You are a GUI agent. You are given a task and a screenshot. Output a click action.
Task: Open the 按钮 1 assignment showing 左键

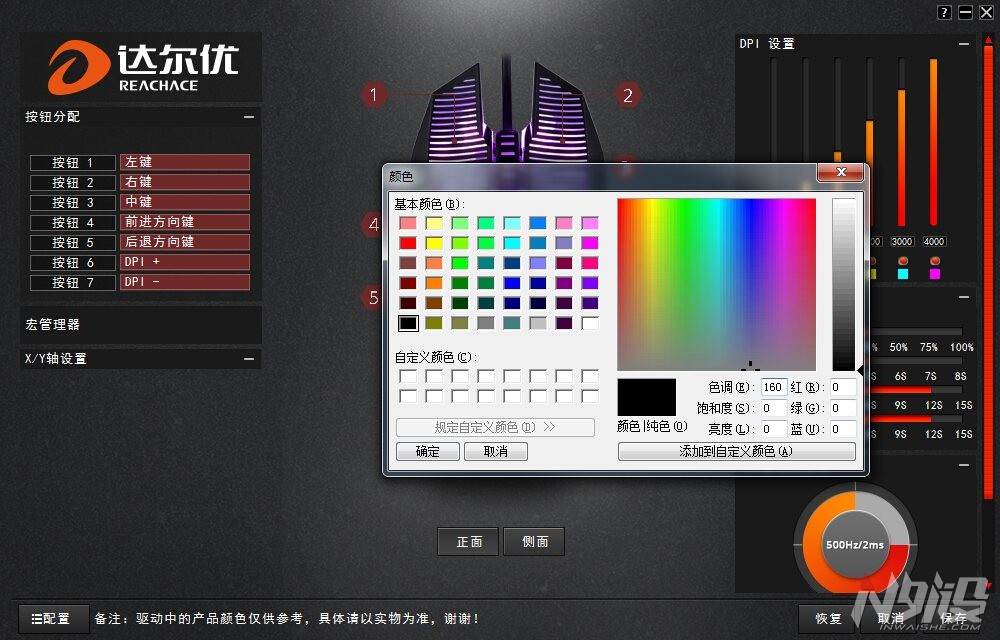[184, 162]
